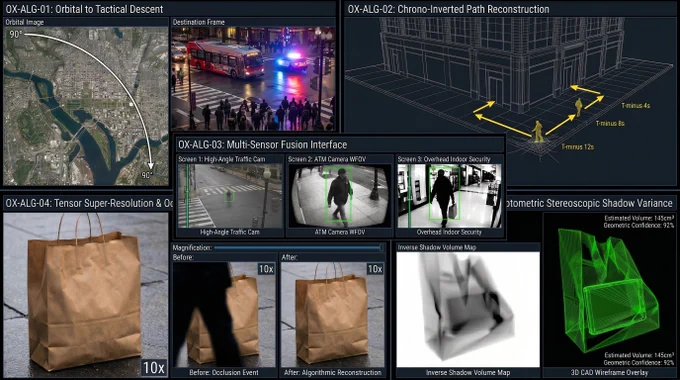Viewport: 680px width, 380px height.
Task: Click the Screen 2: ATM Camera WFOV header
Action: 327,159
